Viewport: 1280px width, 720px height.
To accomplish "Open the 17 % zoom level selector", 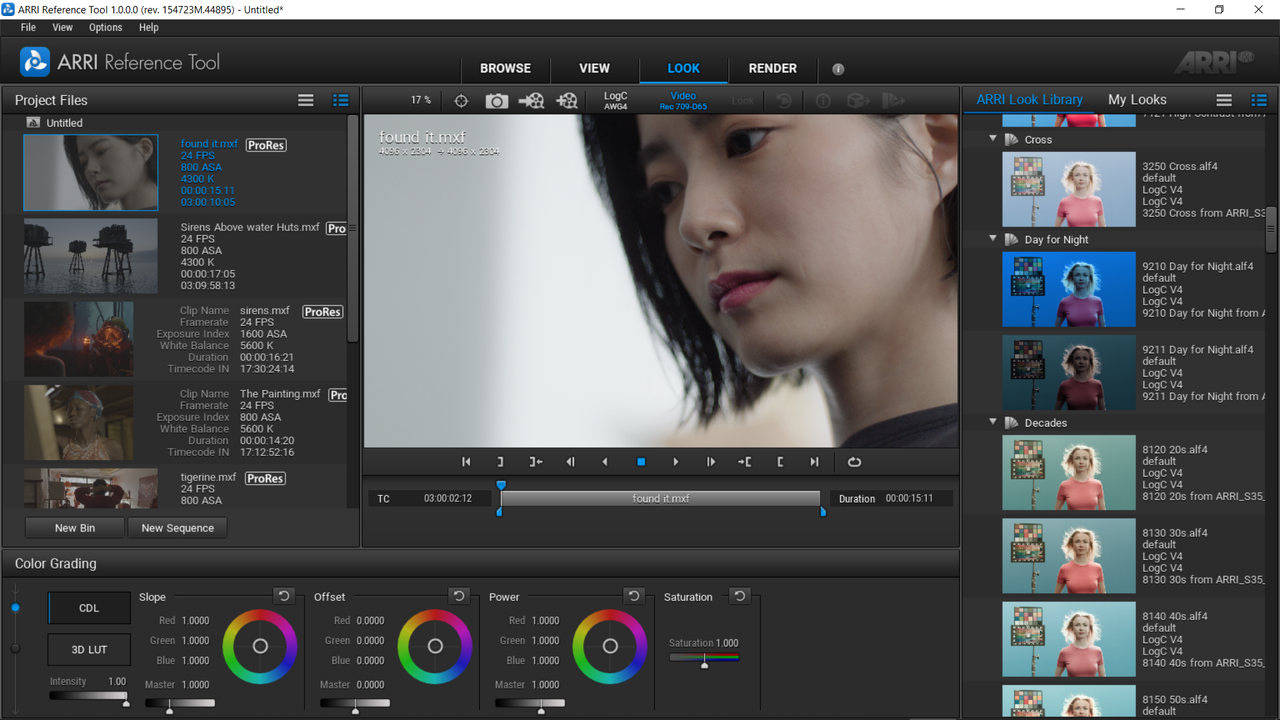I will [421, 100].
